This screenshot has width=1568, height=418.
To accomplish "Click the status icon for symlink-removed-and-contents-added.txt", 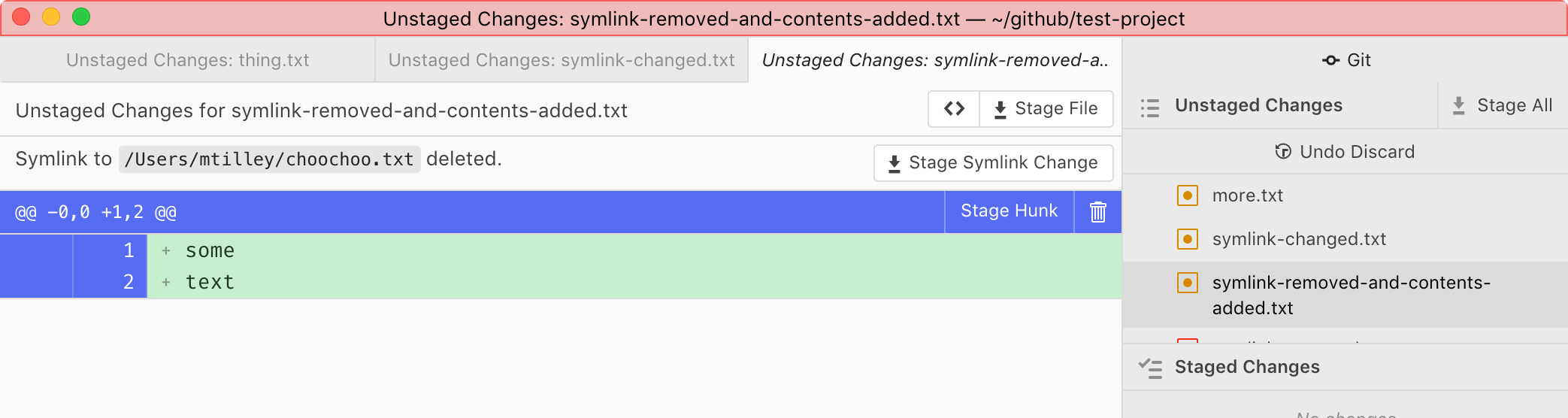I will coord(1187,283).
